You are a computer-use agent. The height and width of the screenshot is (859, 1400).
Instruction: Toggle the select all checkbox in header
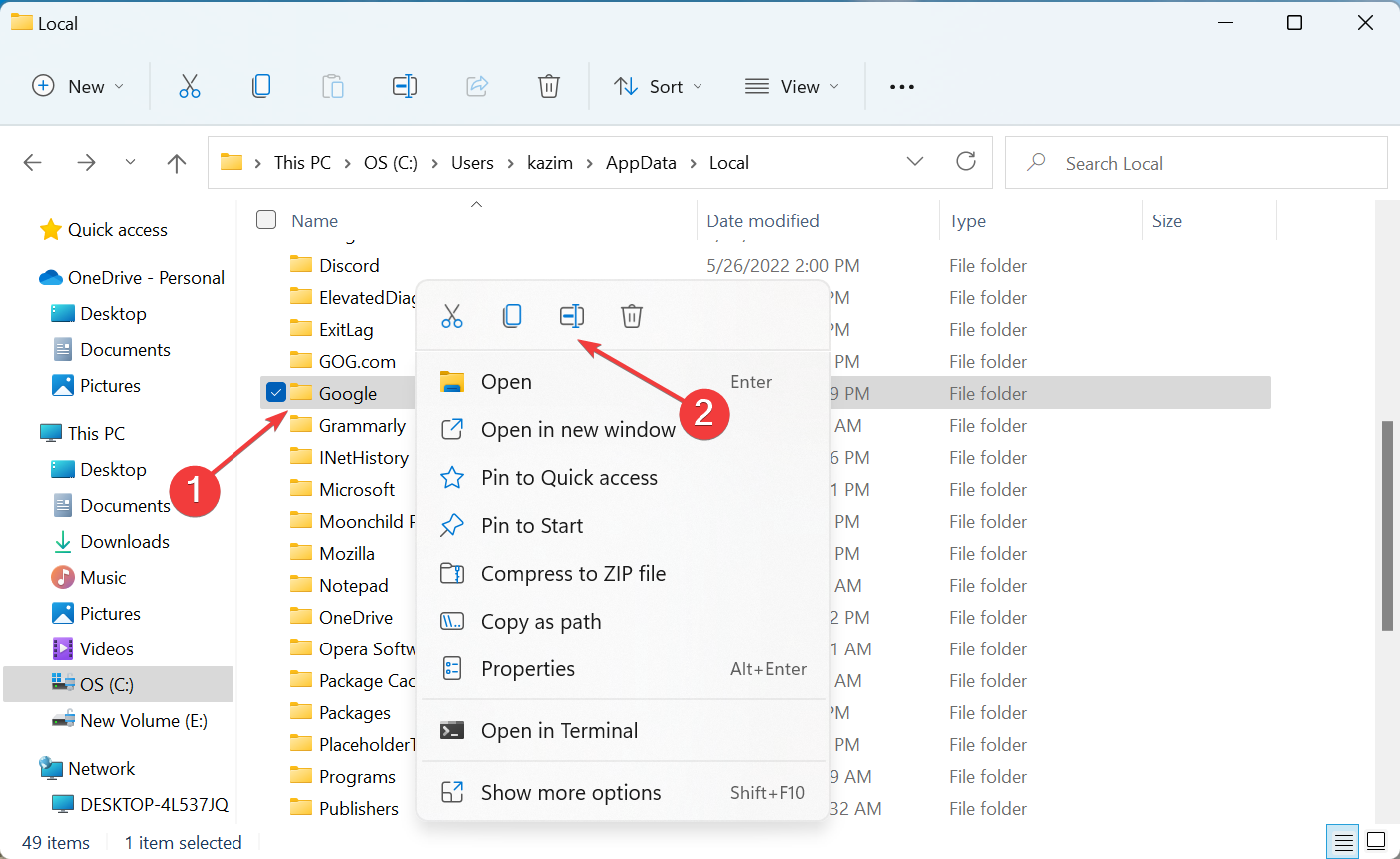[x=266, y=220]
